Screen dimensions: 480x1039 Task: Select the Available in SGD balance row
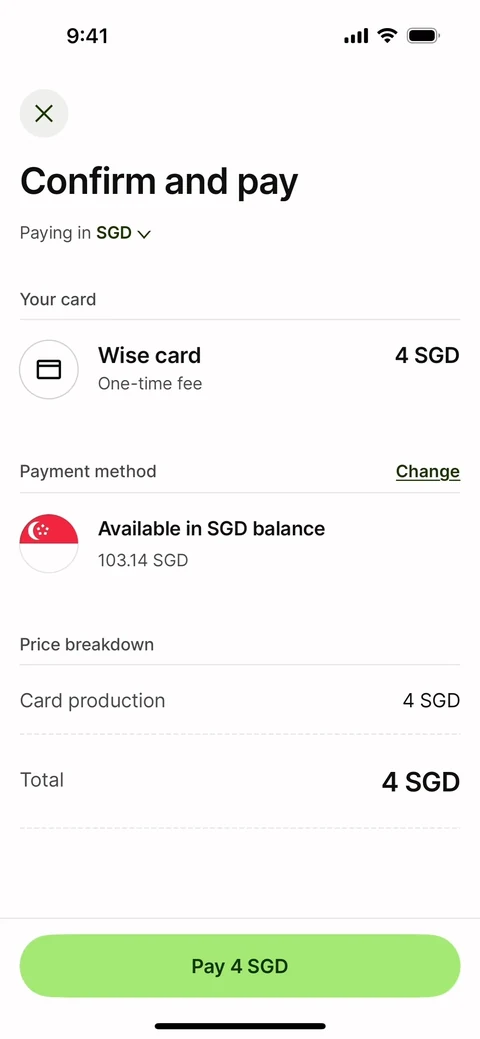[x=240, y=543]
